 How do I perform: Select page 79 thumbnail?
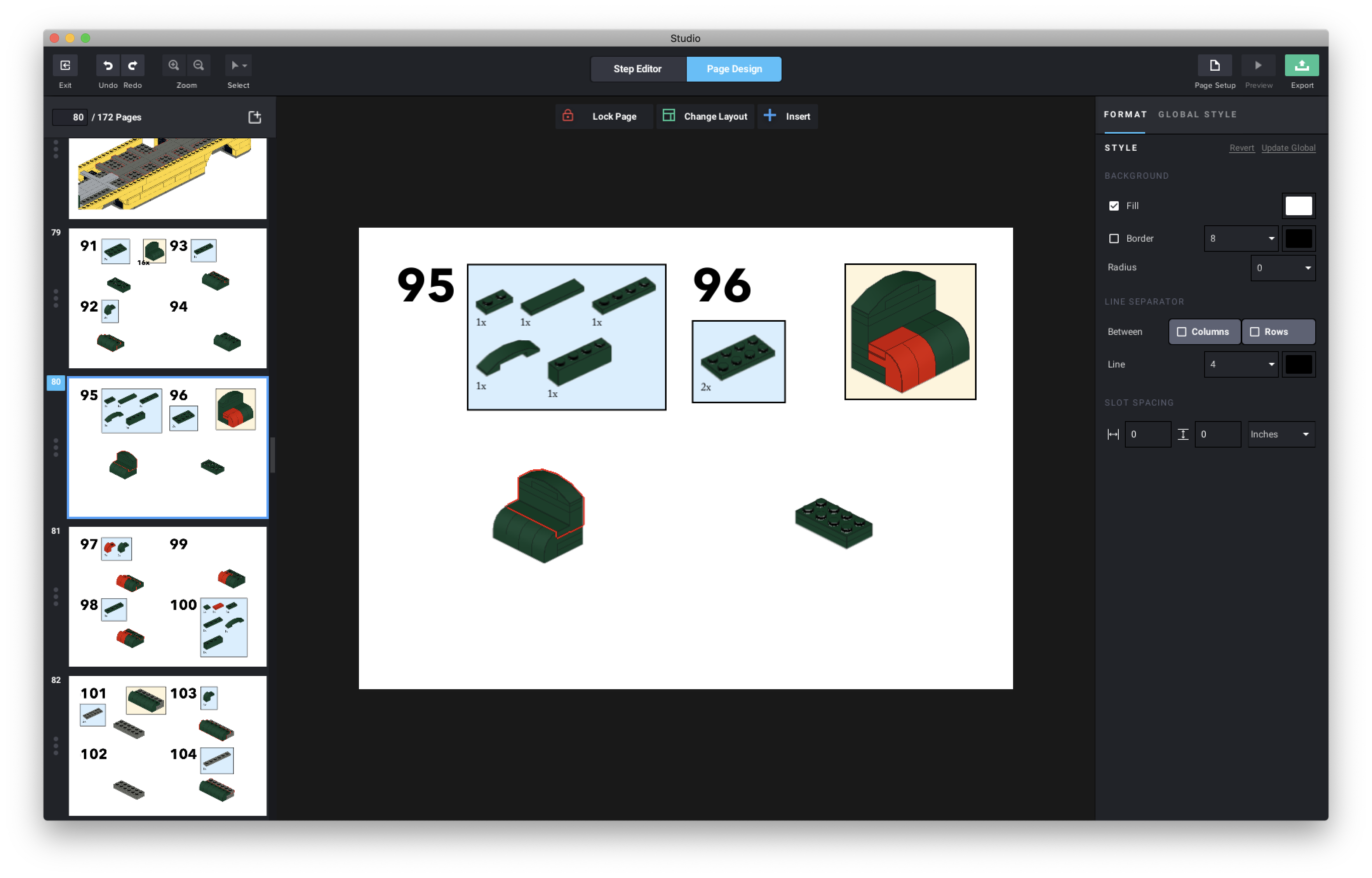pyautogui.click(x=167, y=298)
